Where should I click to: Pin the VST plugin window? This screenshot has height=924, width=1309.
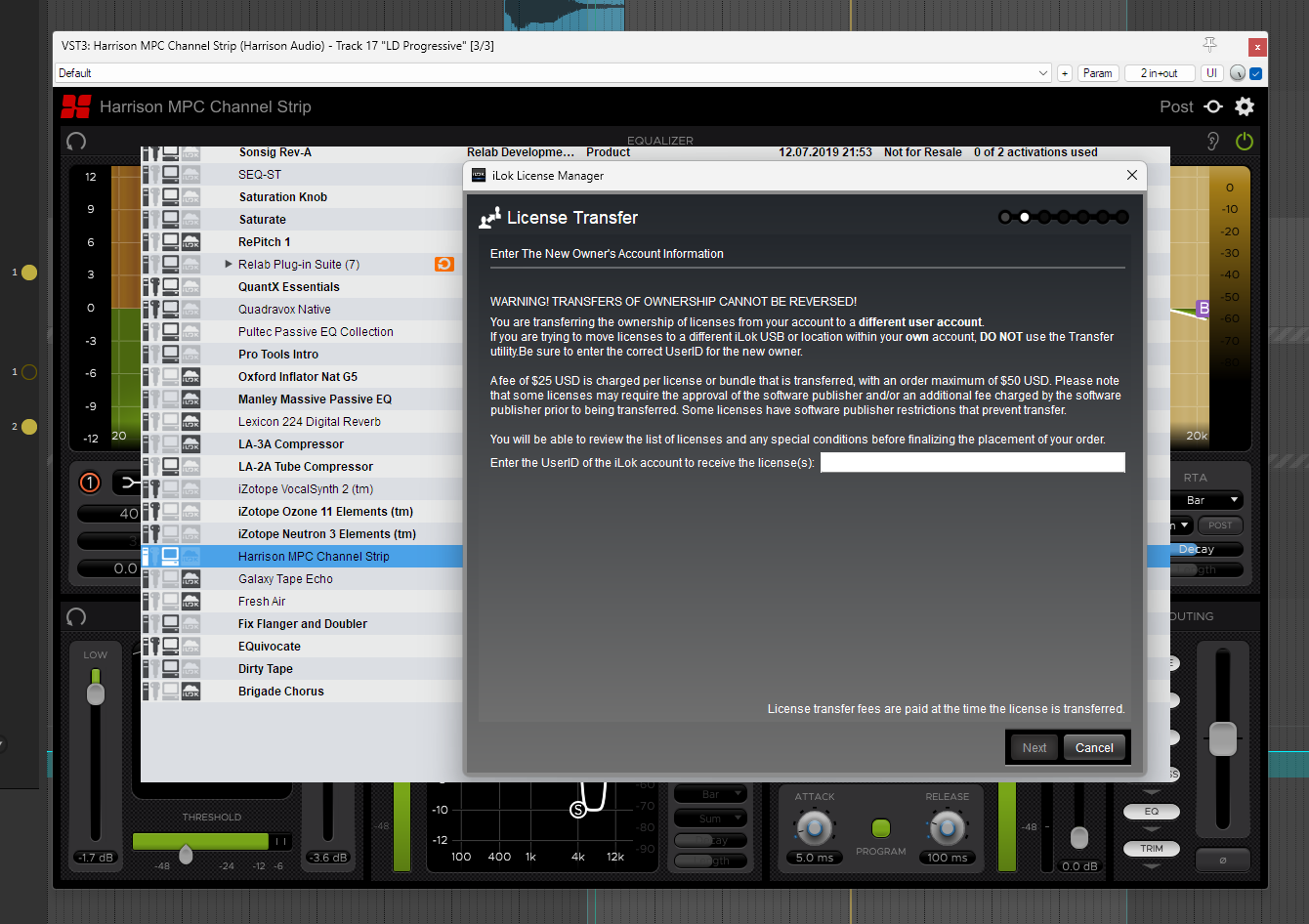pyautogui.click(x=1210, y=45)
